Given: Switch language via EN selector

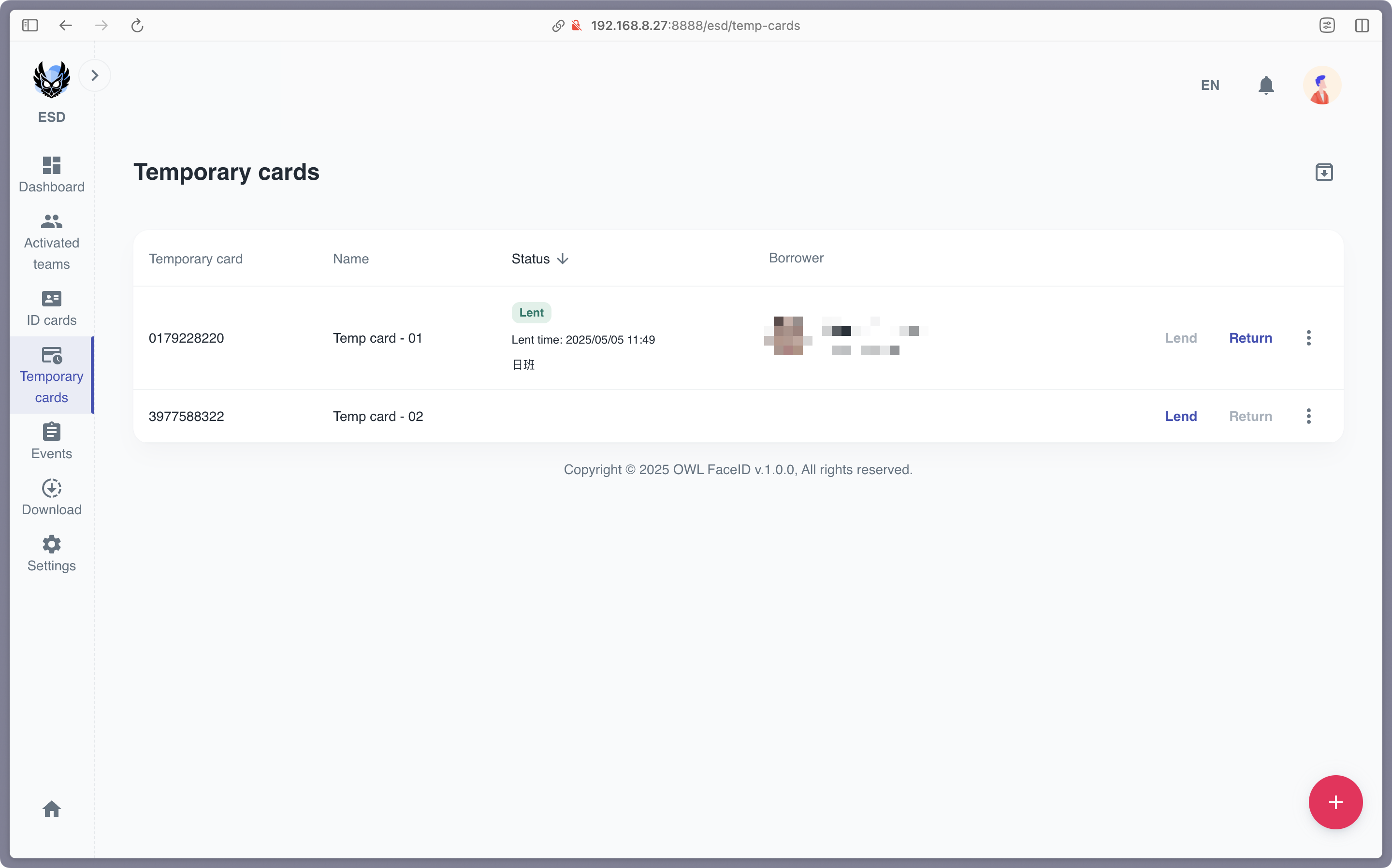Looking at the screenshot, I should point(1210,85).
